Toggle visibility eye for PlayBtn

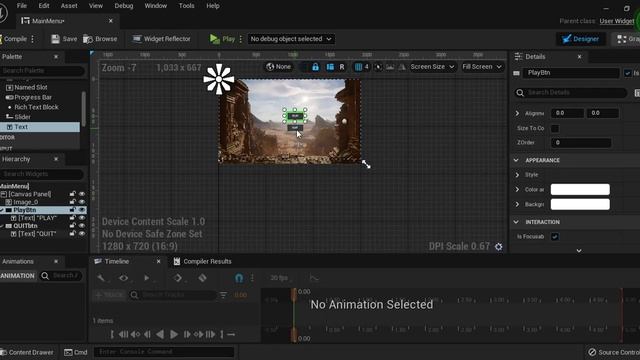pyautogui.click(x=82, y=210)
